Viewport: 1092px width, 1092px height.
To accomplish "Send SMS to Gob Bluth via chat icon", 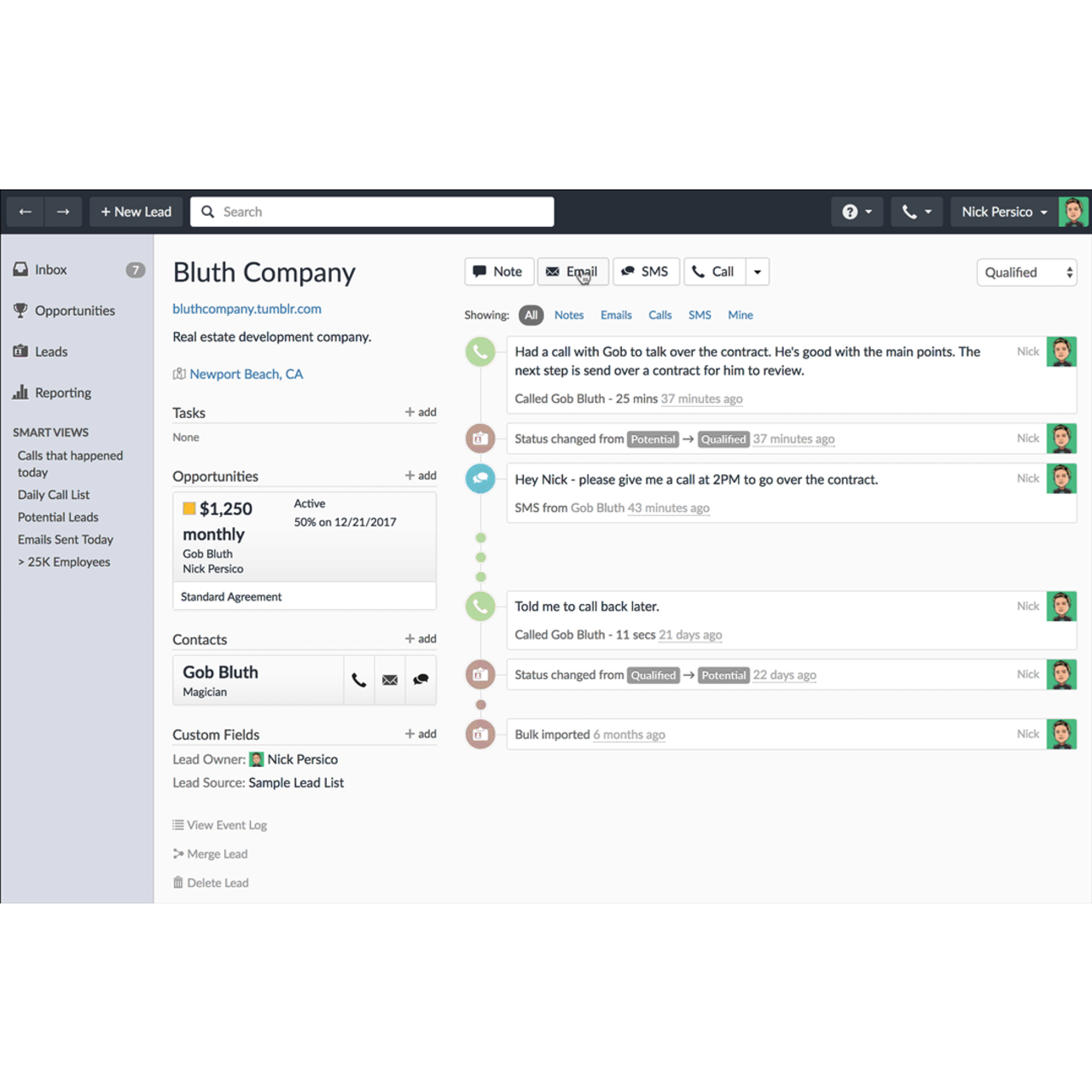I will click(x=421, y=680).
